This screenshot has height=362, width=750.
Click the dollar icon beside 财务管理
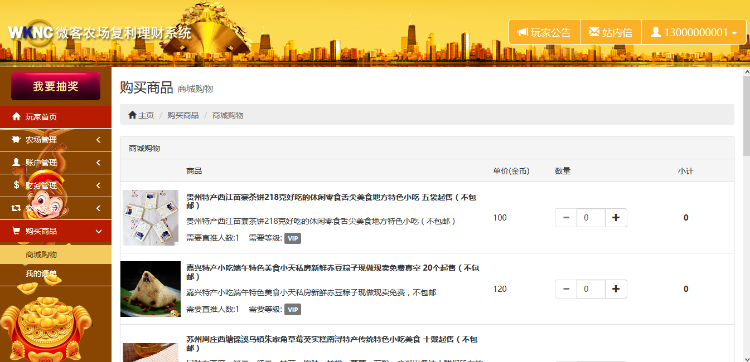16,185
